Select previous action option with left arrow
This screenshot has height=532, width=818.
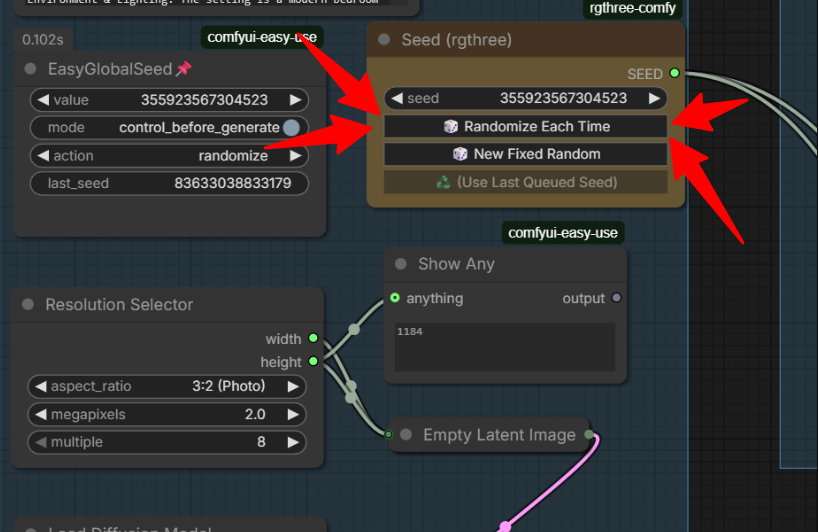point(43,155)
